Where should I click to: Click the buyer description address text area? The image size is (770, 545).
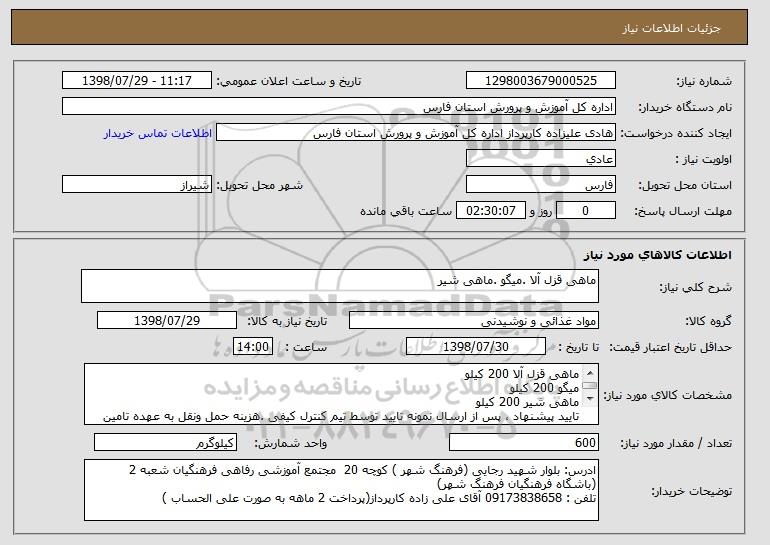point(341,490)
